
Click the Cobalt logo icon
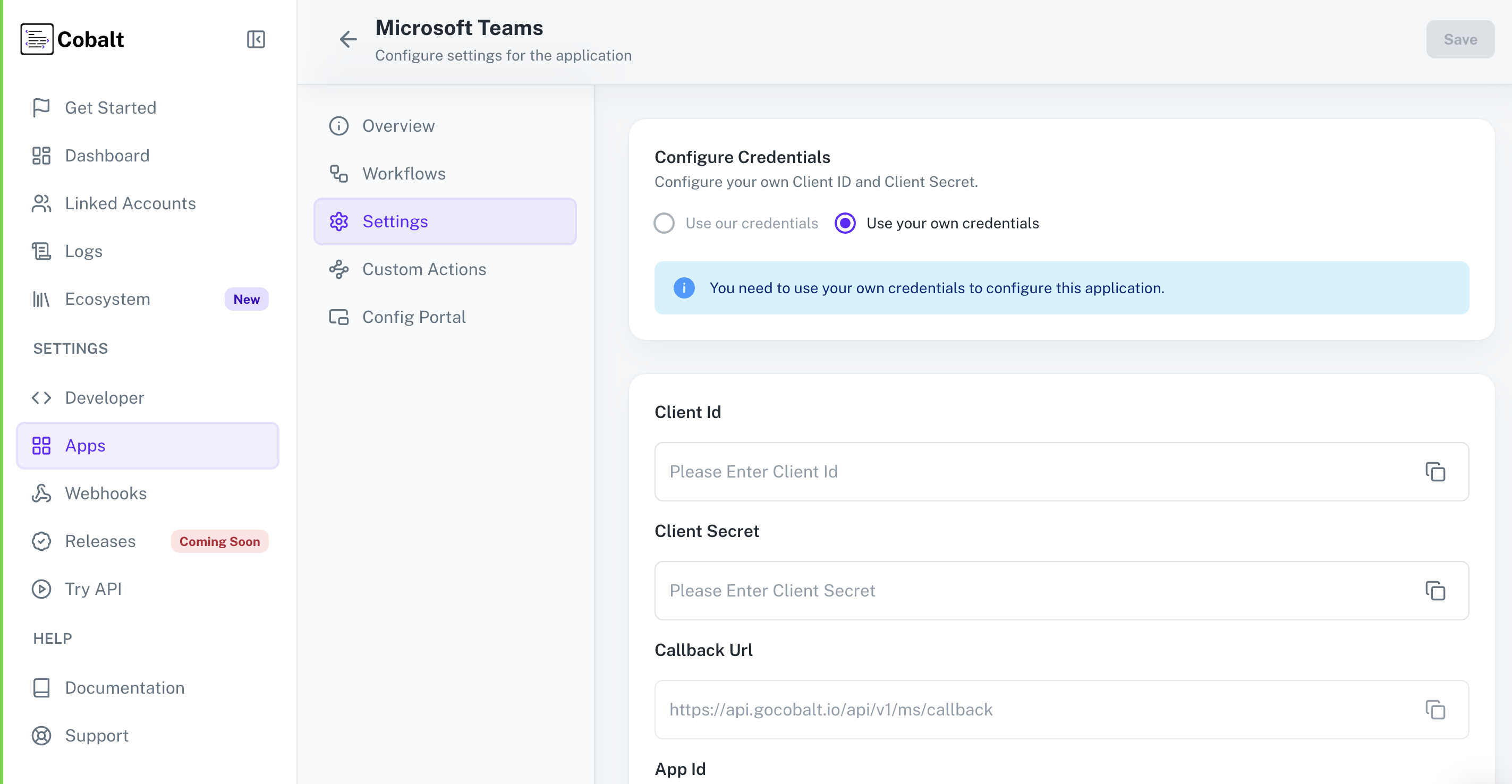pyautogui.click(x=37, y=39)
